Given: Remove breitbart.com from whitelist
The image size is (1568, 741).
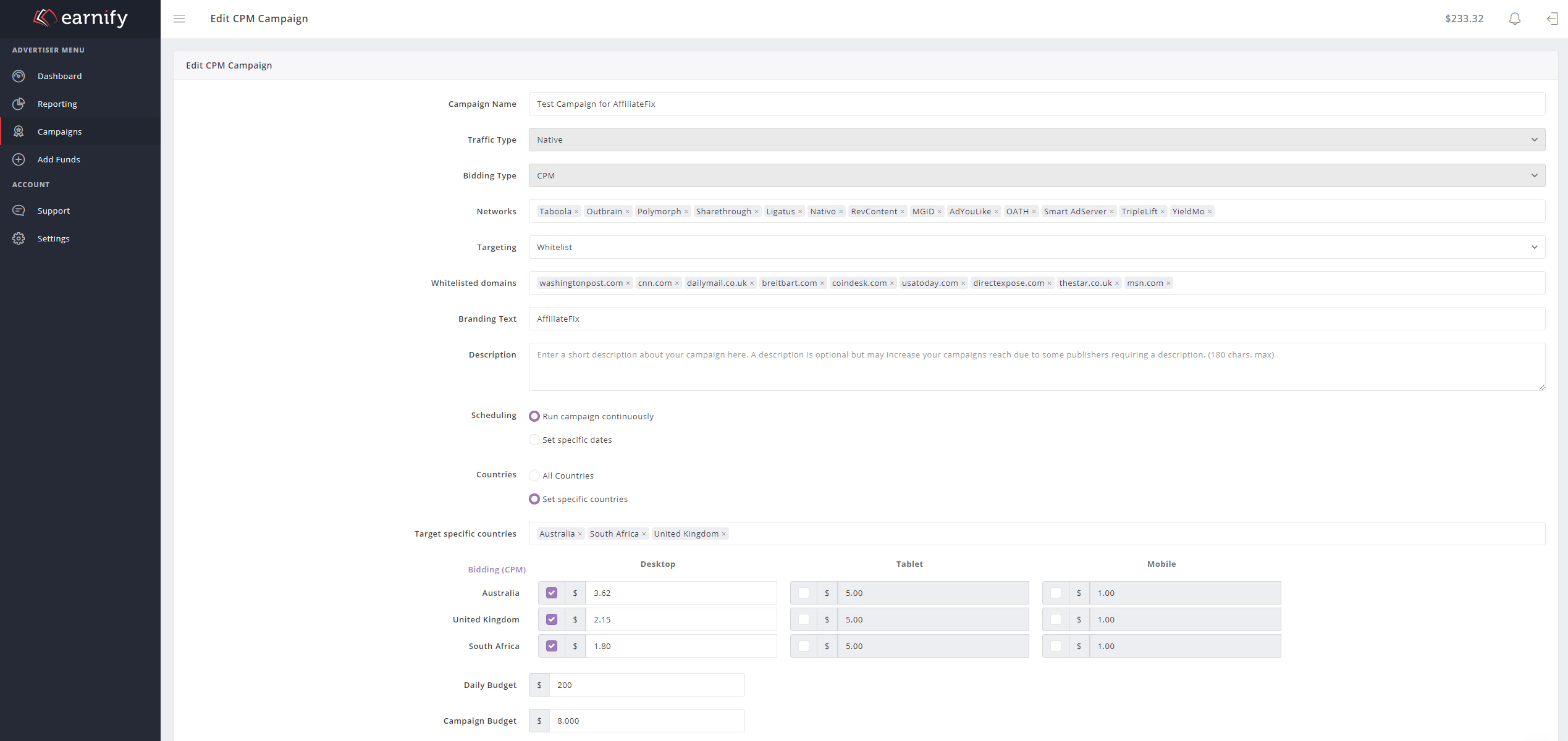Looking at the screenshot, I should pyautogui.click(x=822, y=283).
